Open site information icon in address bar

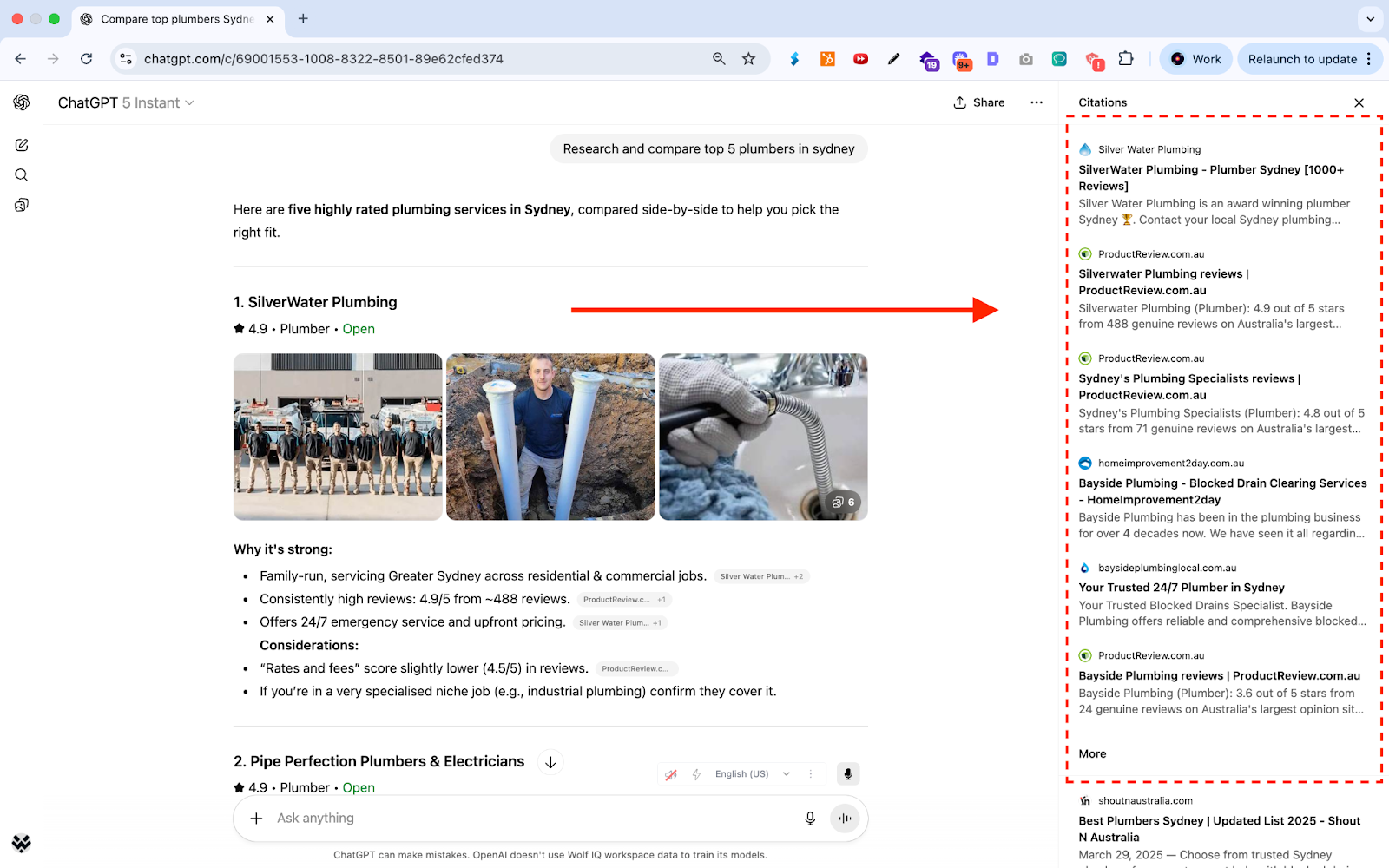coord(126,59)
